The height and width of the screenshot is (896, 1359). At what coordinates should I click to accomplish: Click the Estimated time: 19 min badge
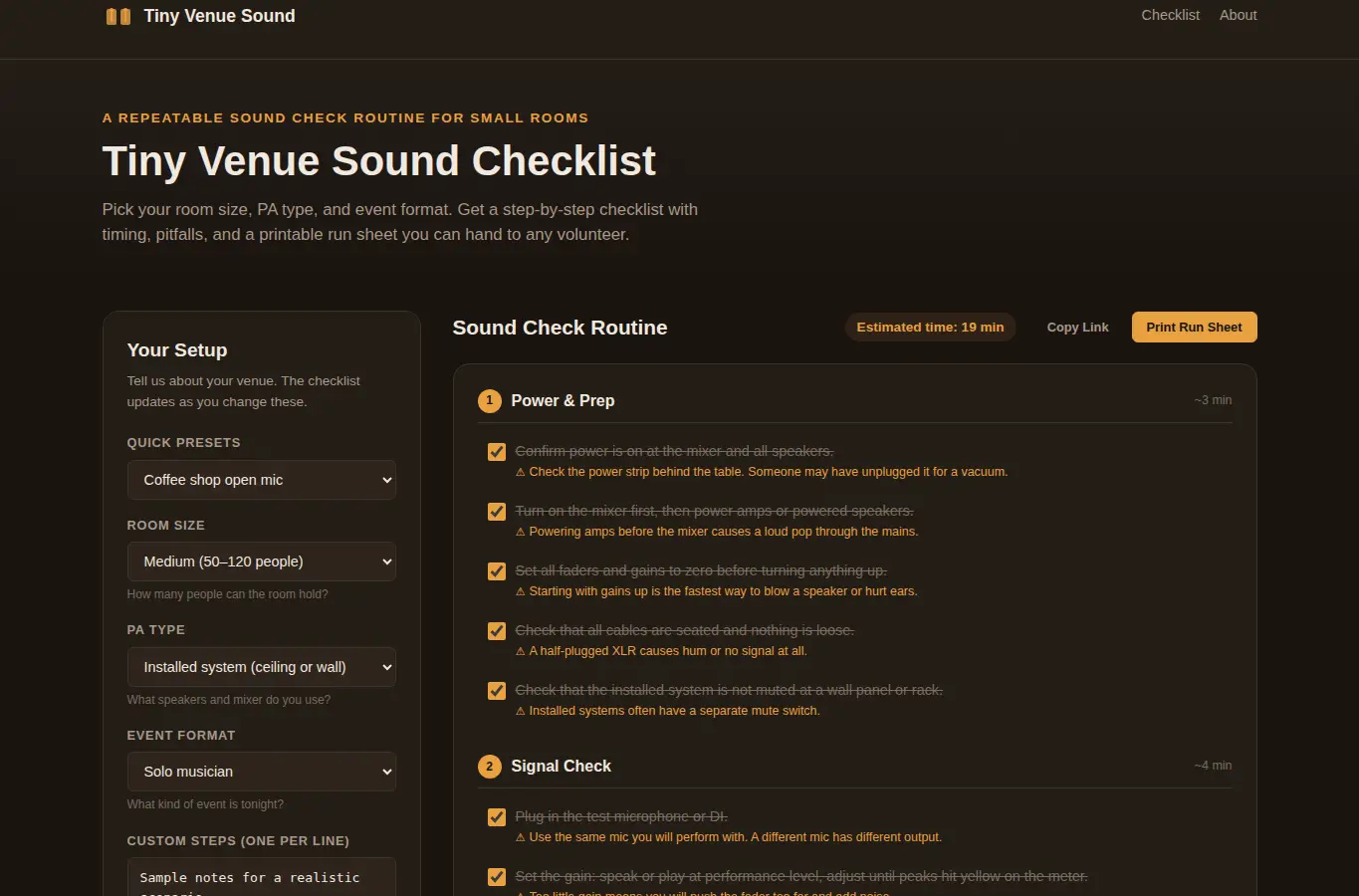(x=930, y=327)
